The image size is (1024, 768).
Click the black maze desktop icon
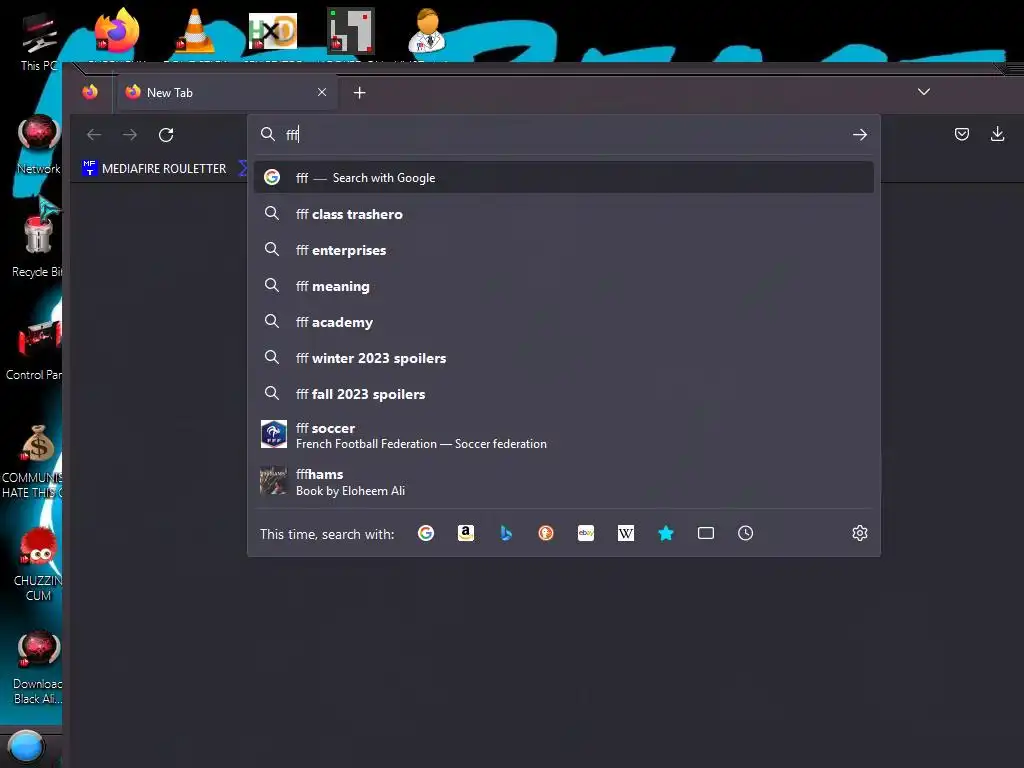pyautogui.click(x=351, y=31)
